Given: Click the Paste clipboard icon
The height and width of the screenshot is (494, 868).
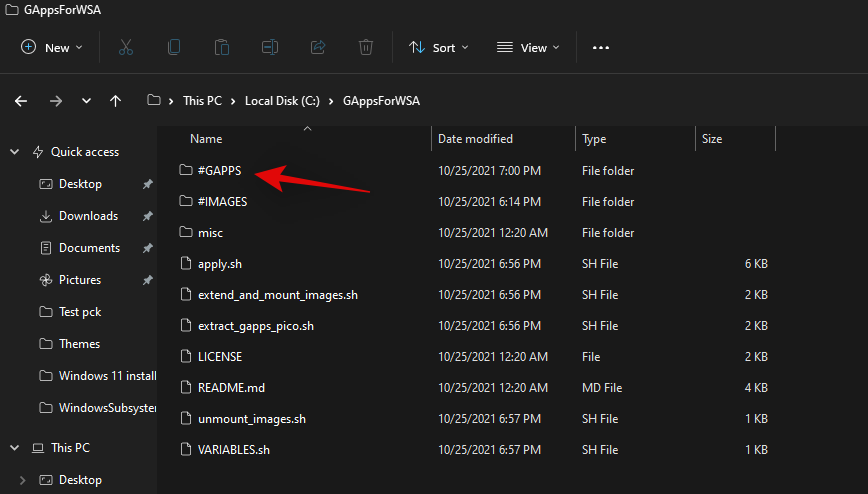Looking at the screenshot, I should tap(222, 47).
